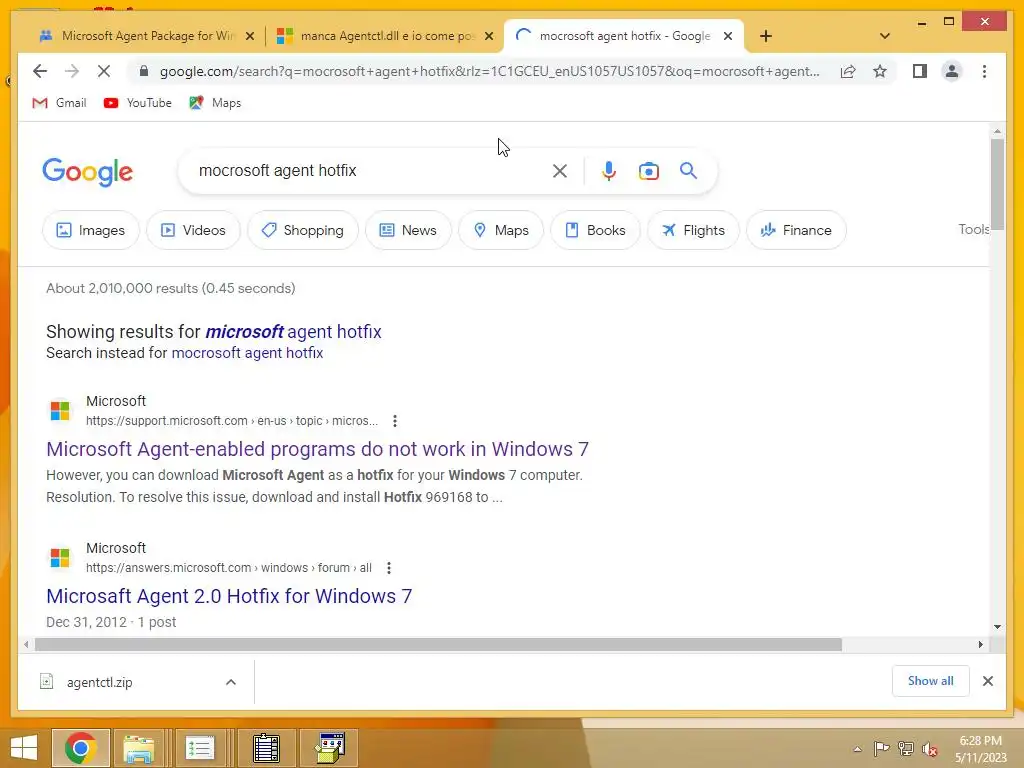
Task: Open File Explorer from taskbar
Action: click(139, 748)
